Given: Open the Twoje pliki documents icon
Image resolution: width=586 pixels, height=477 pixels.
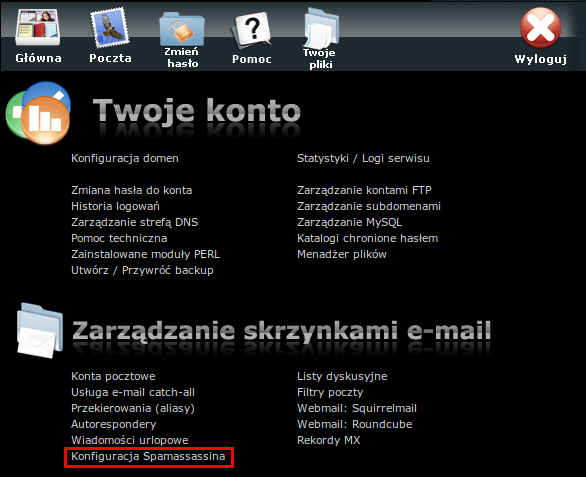Looking at the screenshot, I should pos(321,28).
